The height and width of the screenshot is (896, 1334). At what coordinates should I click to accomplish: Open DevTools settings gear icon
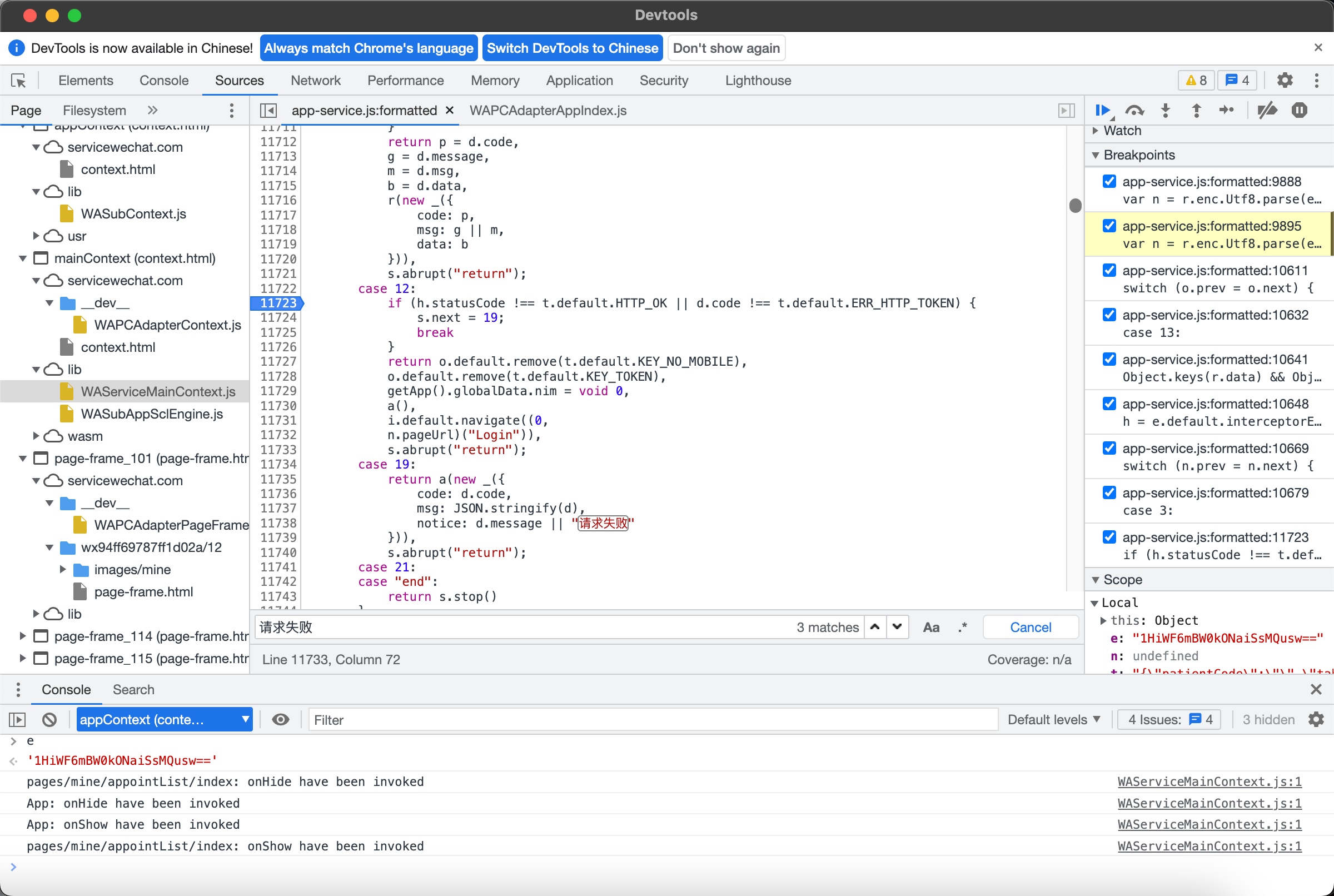tap(1285, 81)
